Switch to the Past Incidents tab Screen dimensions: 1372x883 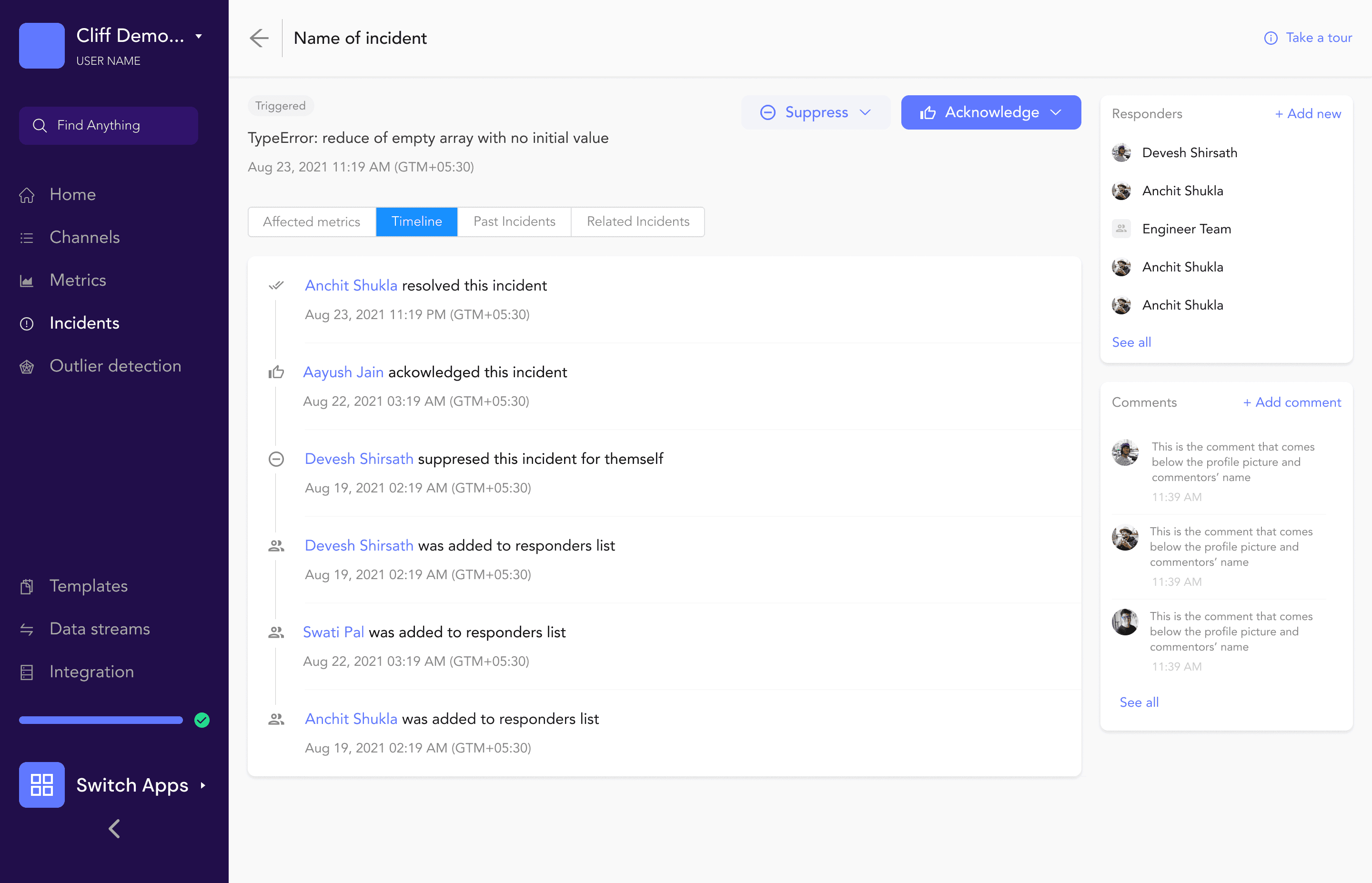514,222
